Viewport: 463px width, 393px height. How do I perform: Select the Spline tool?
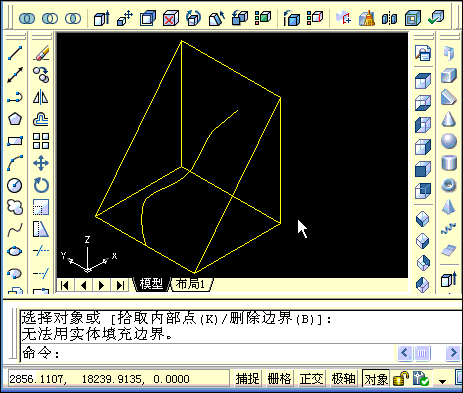[15, 229]
